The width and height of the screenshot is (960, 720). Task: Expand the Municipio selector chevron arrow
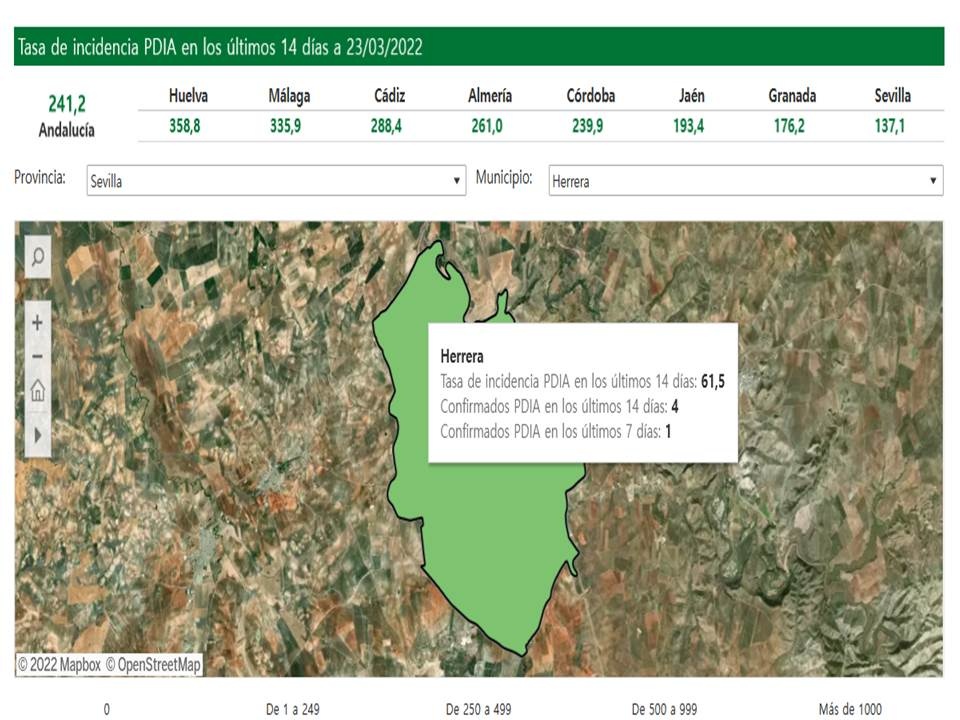932,181
